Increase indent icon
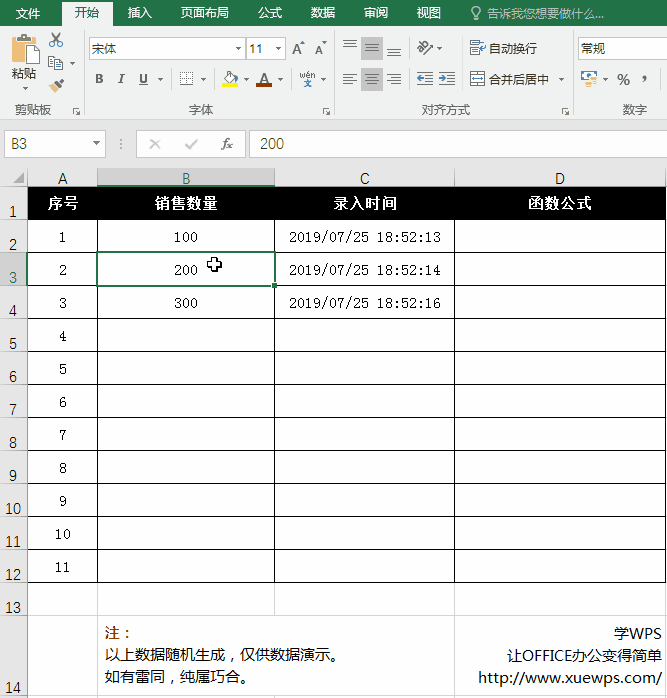Viewport: 667px width, 698px height. pos(447,79)
